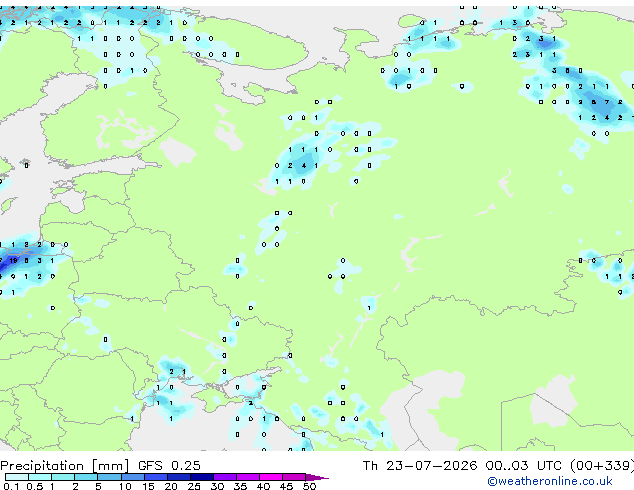This screenshot has width=634, height=490.
Task: Select the legend label '35'
Action: click(x=240, y=486)
